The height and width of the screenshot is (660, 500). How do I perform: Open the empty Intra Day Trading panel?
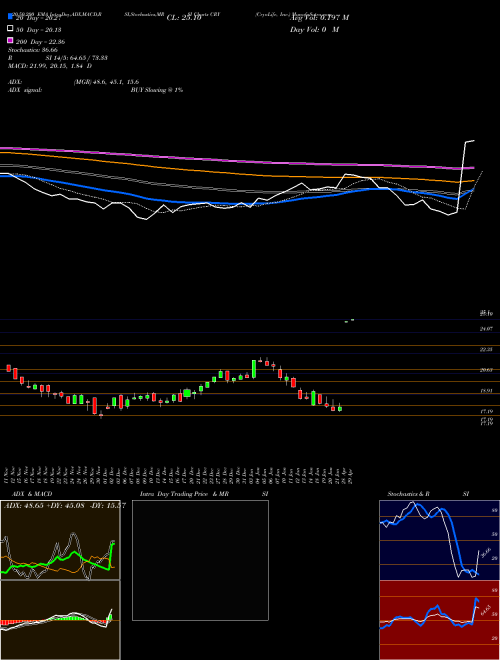[x=200, y=560]
